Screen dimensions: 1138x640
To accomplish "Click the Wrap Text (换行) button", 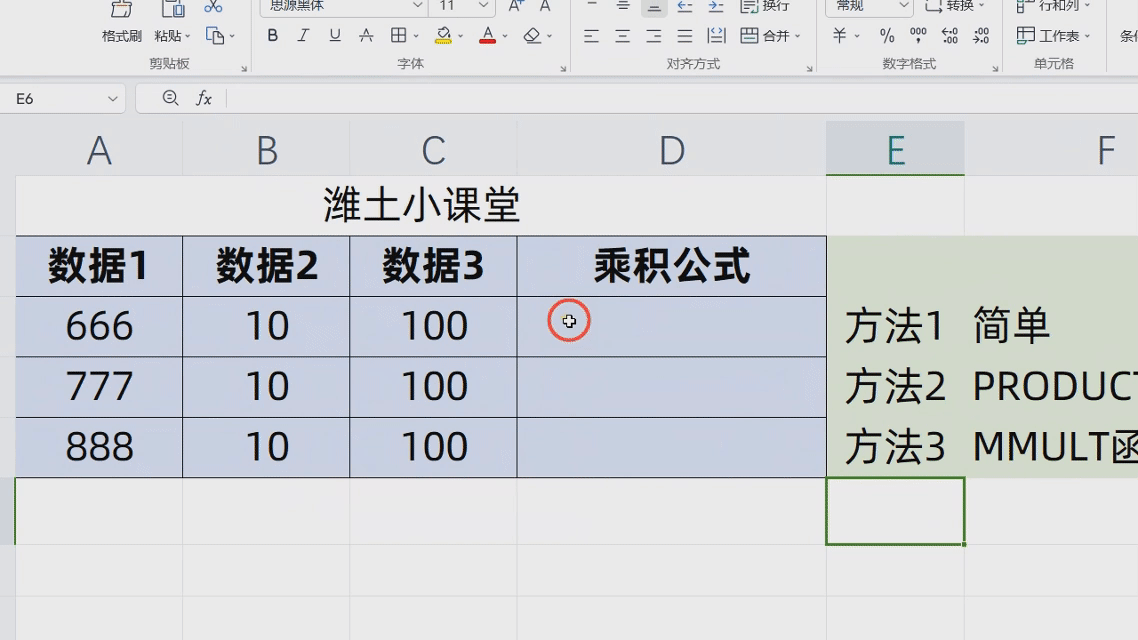I will pos(765,7).
